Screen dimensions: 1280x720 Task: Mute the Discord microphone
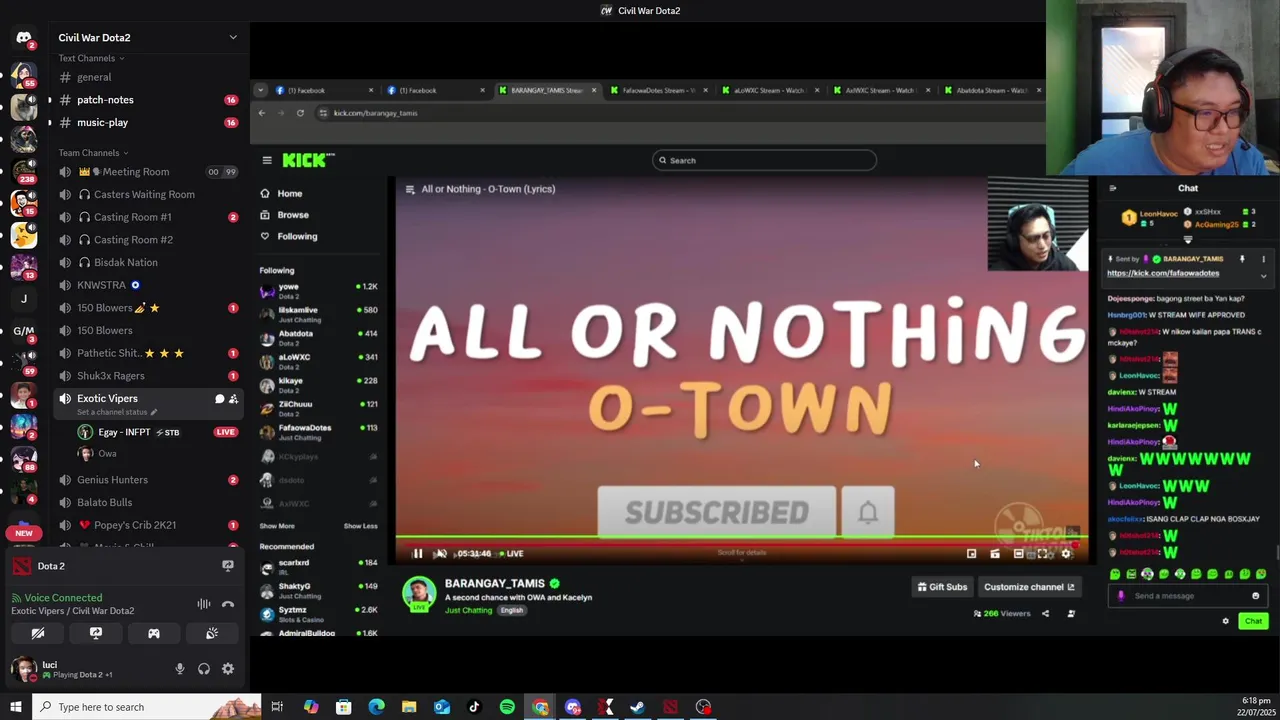pyautogui.click(x=180, y=669)
